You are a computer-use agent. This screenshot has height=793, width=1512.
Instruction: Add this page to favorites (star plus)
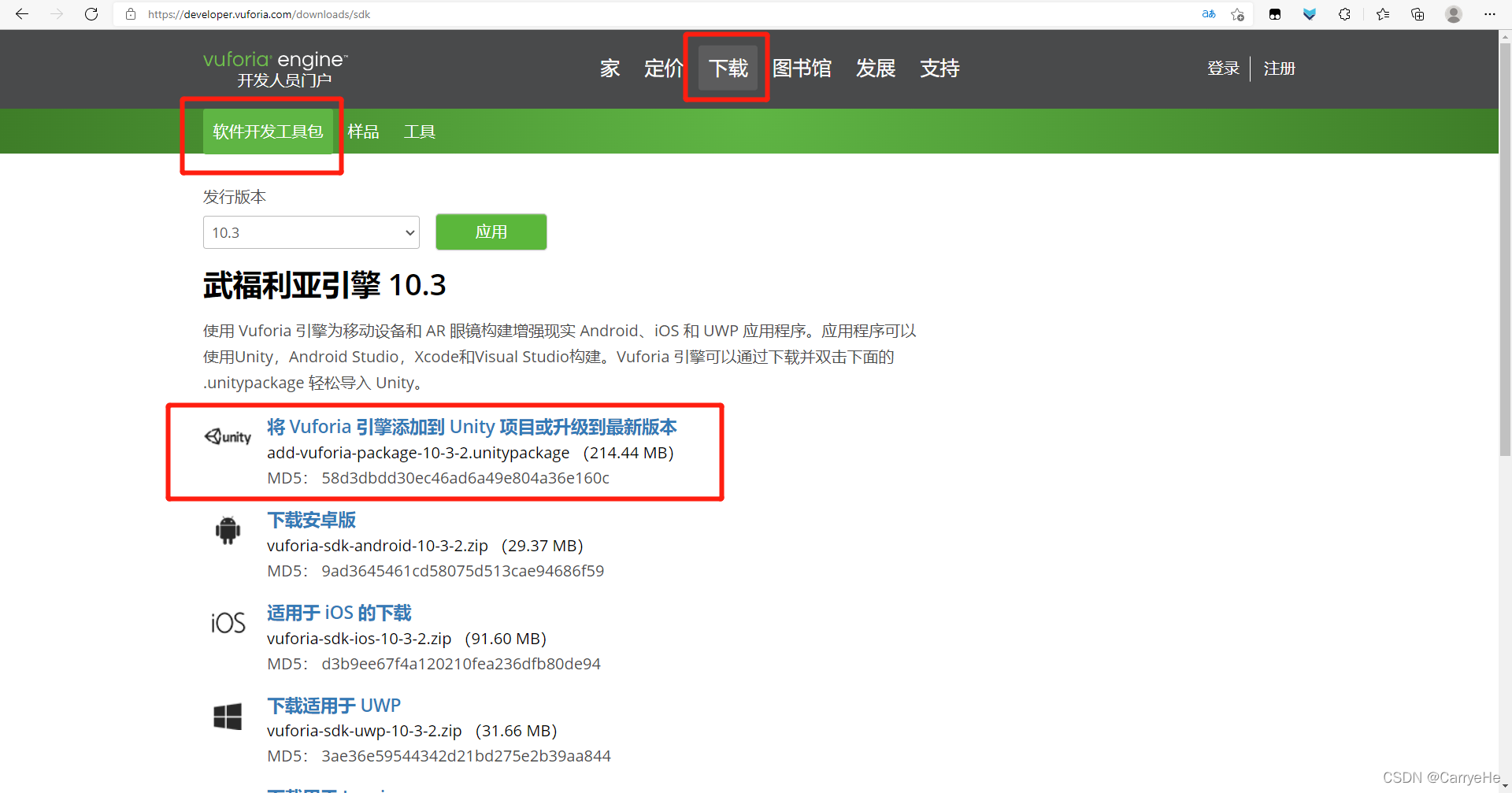1237,14
